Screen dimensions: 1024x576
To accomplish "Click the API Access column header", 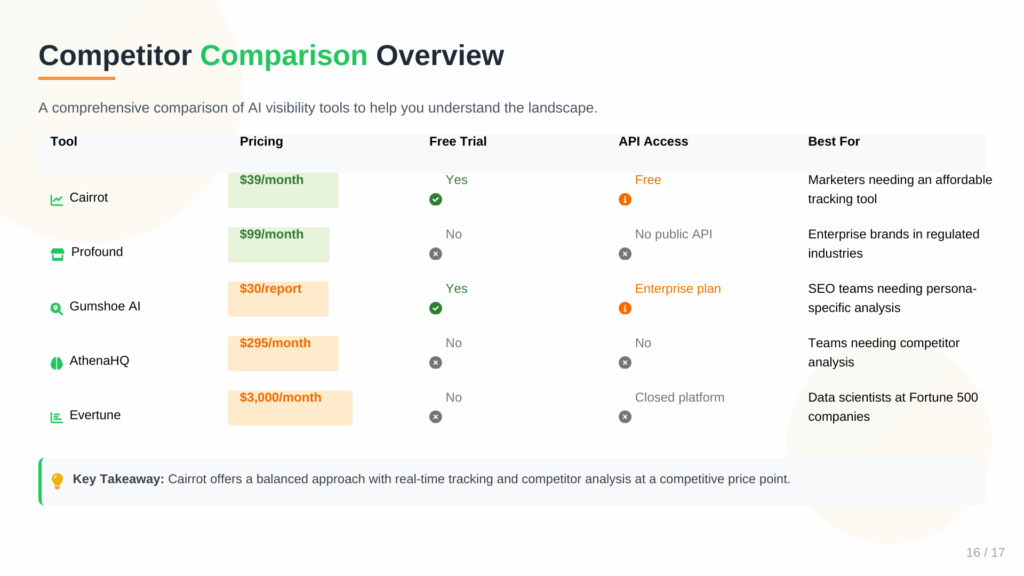I will coord(653,142).
